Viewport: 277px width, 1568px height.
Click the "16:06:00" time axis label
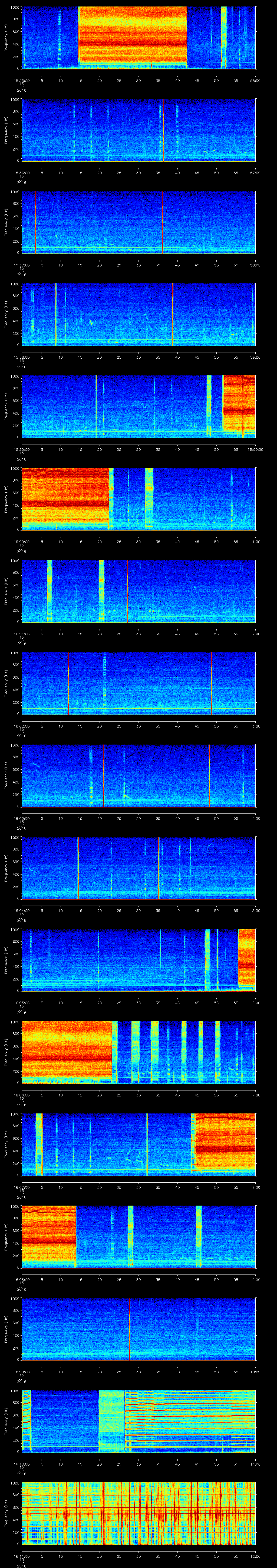click(21, 1095)
